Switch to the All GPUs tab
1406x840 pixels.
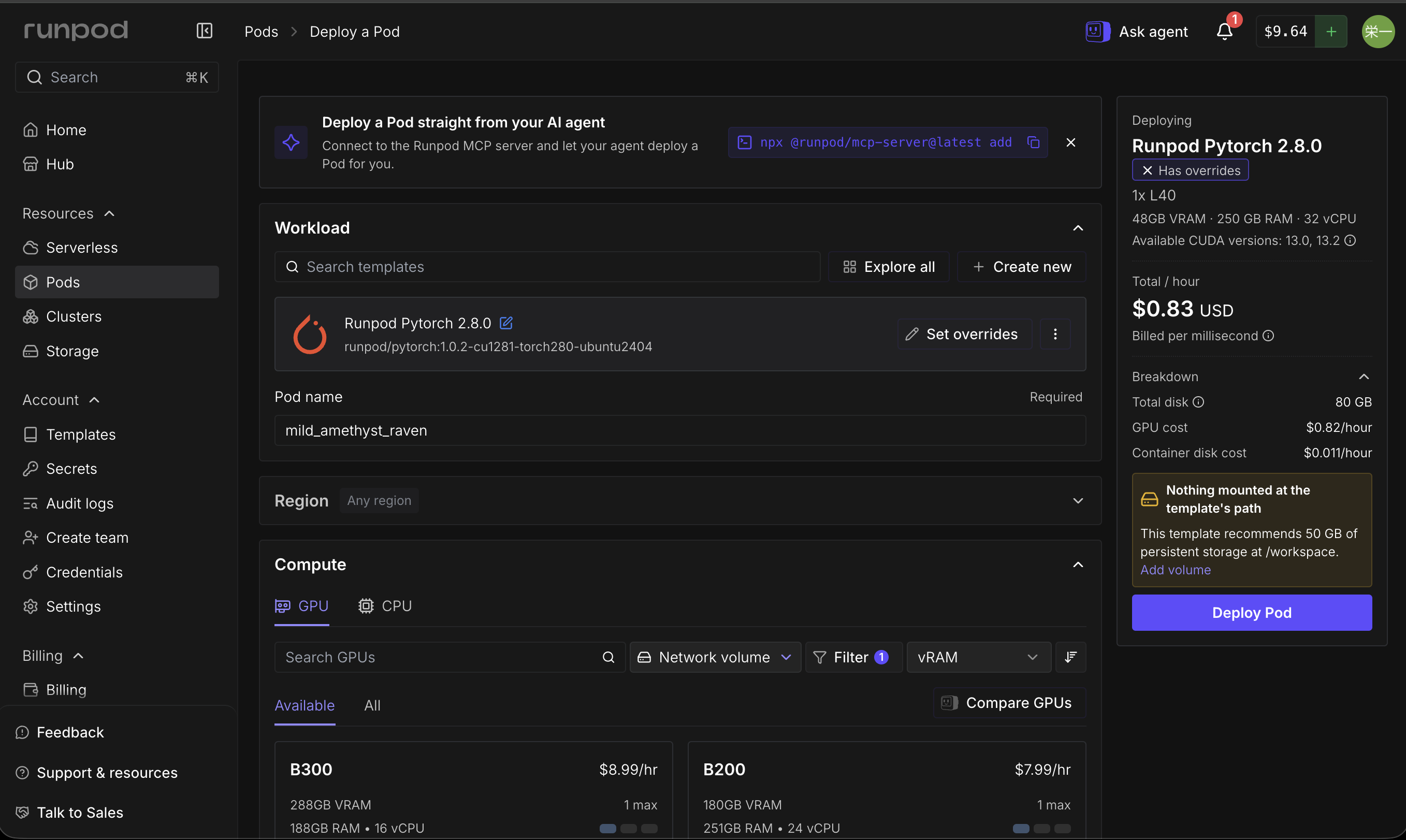pyautogui.click(x=372, y=705)
